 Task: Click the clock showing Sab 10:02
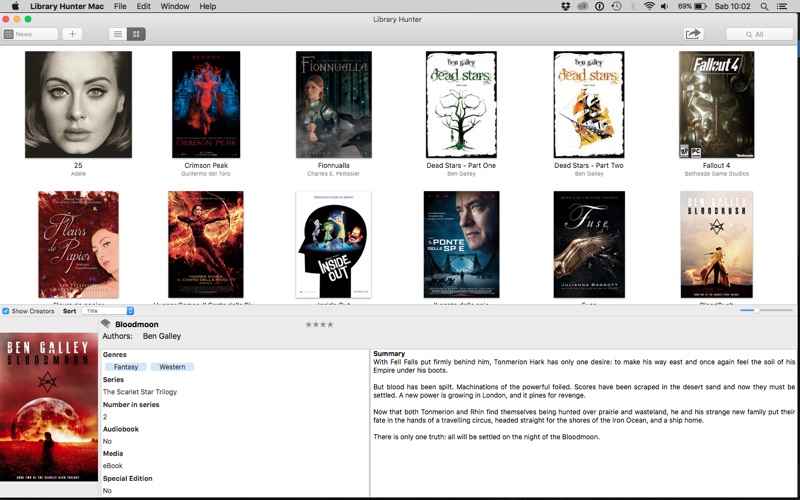pyautogui.click(x=733, y=6)
